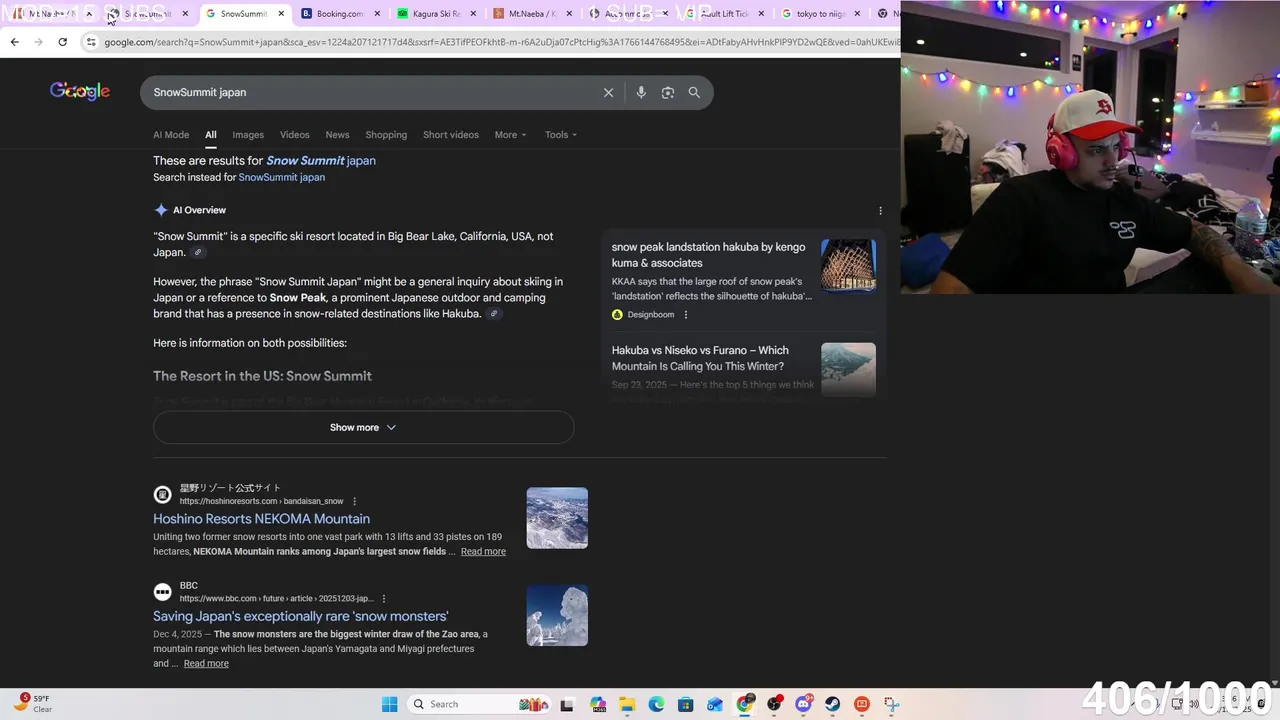
Task: Close the SnowSummit browser tab
Action: tap(281, 14)
